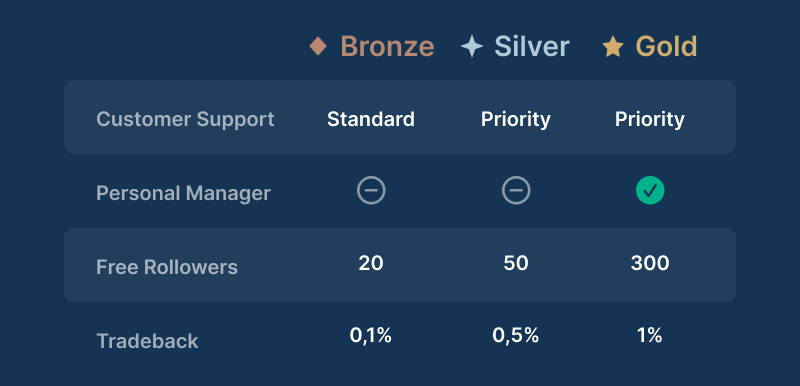The height and width of the screenshot is (386, 800).
Task: Click the Gold star icon
Action: 612,47
